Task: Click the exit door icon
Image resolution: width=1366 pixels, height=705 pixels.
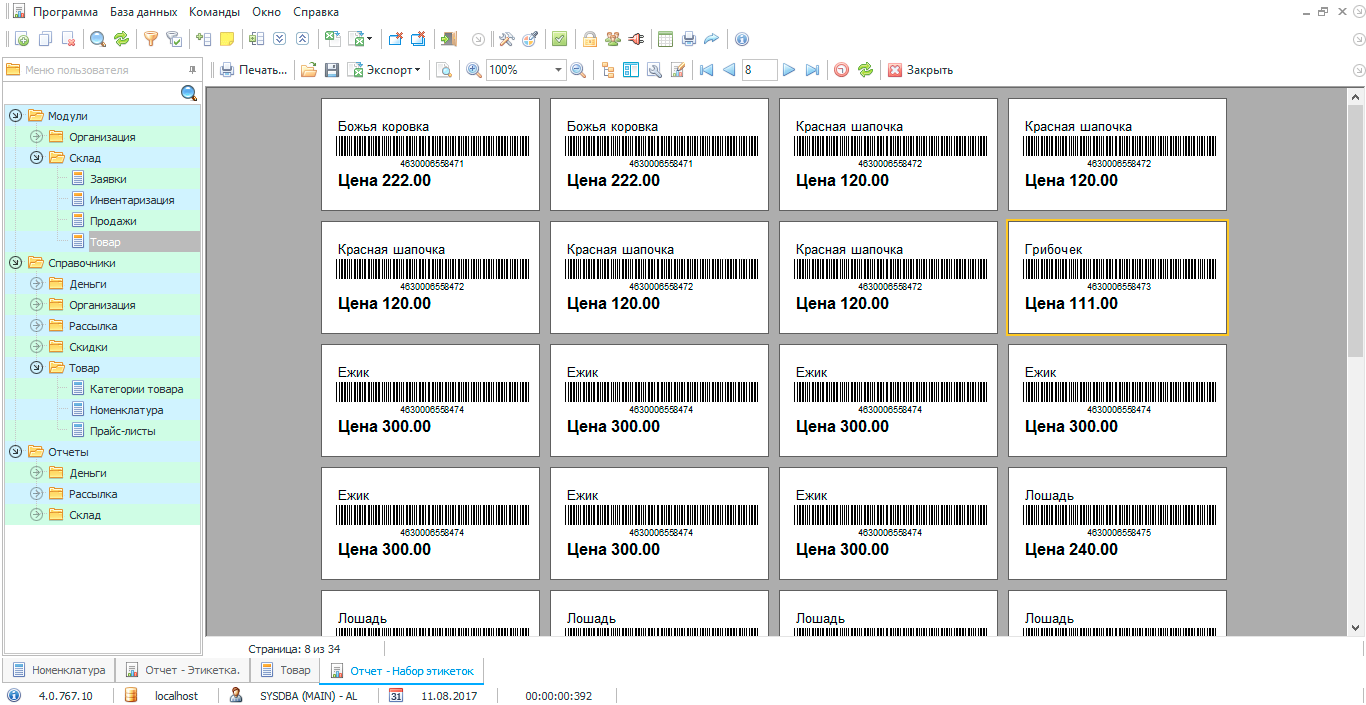Action: (448, 39)
